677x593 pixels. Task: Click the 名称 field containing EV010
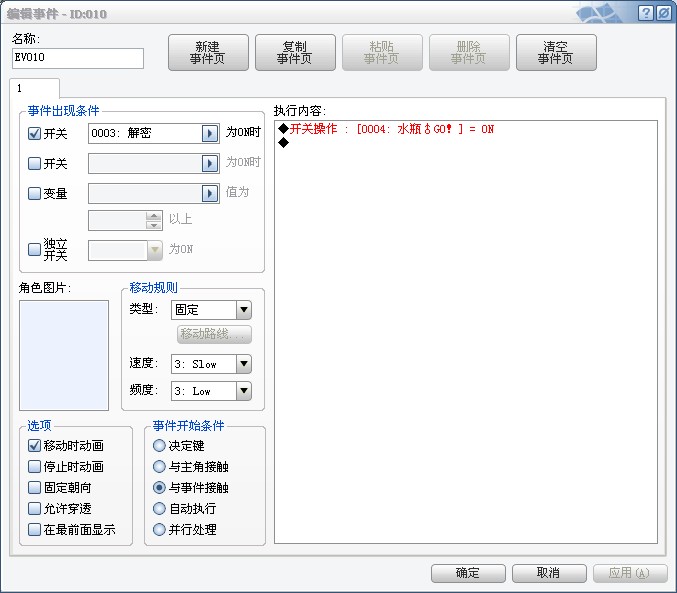[78, 58]
